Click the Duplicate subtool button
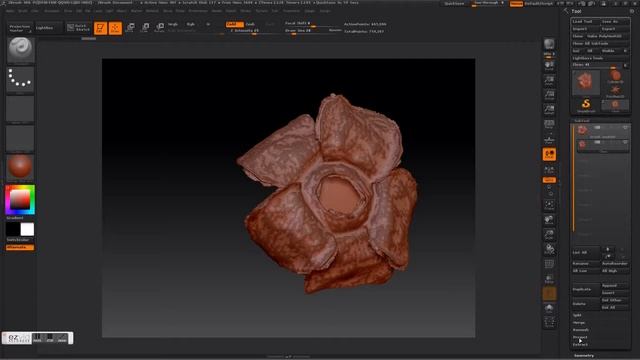The image size is (640, 360). pos(585,289)
